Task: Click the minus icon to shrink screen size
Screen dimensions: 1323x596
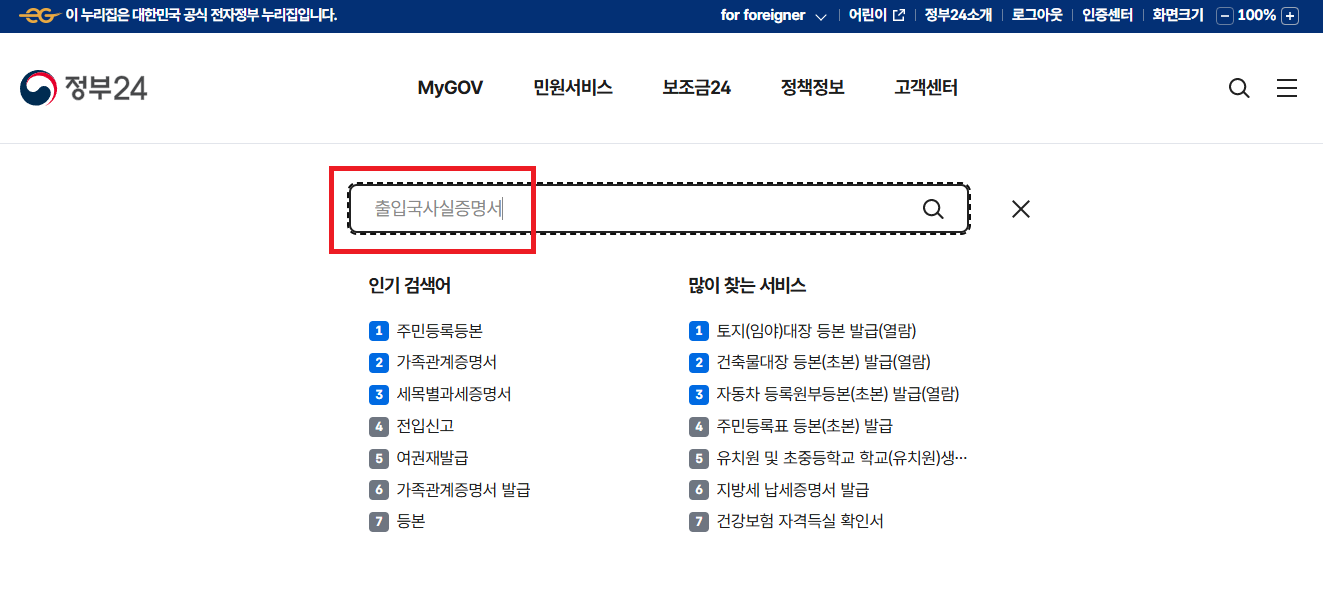Action: (1225, 15)
